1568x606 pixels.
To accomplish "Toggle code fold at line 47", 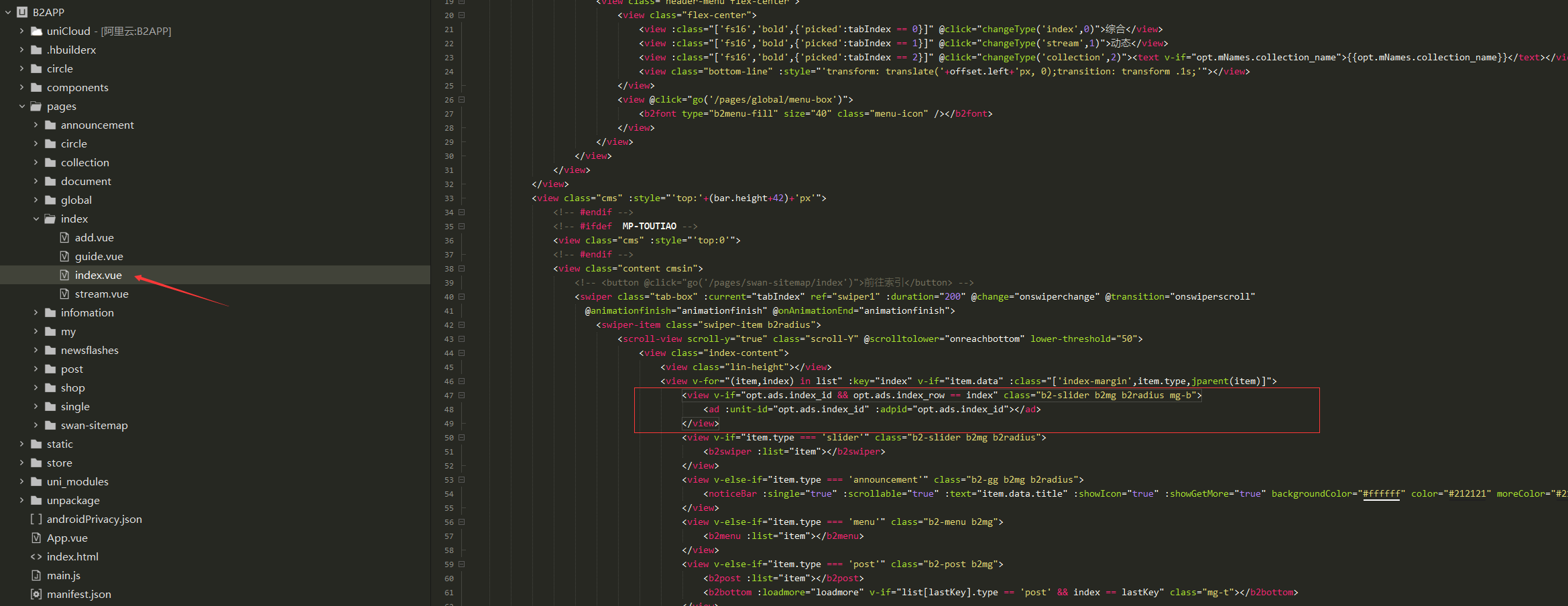I will pyautogui.click(x=461, y=396).
